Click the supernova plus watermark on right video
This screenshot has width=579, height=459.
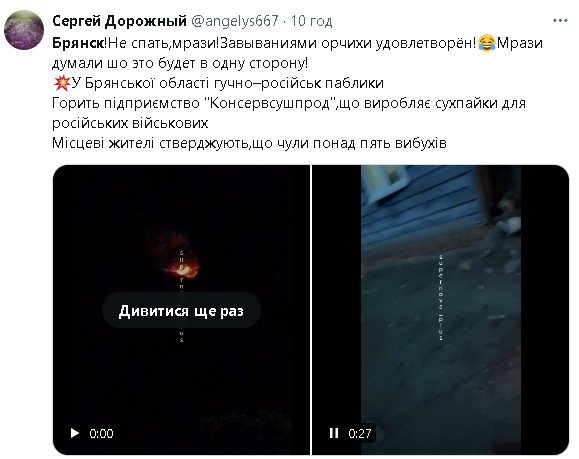(441, 298)
